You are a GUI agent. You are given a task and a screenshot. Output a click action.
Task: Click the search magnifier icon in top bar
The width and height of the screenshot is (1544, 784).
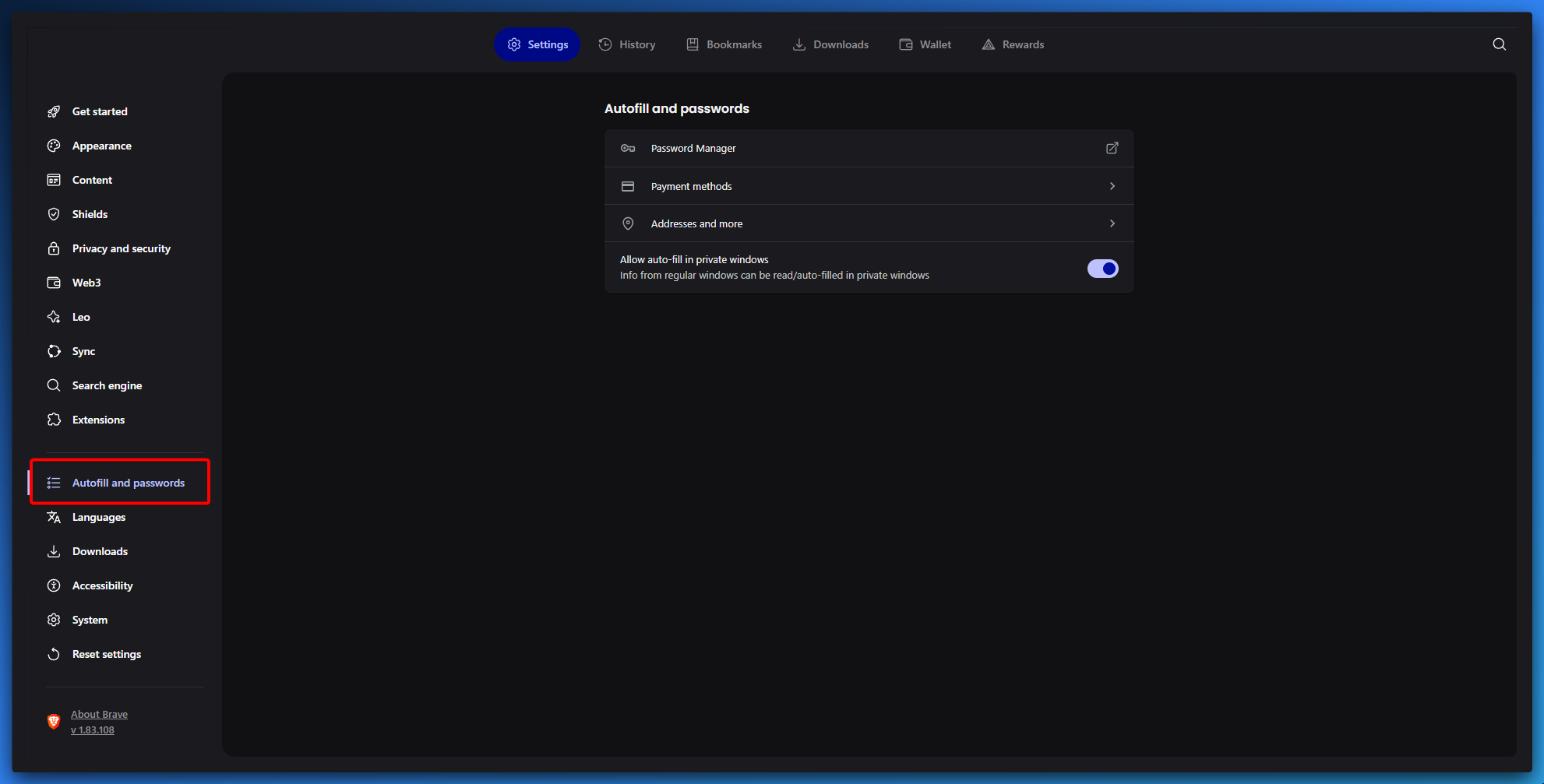click(1499, 44)
